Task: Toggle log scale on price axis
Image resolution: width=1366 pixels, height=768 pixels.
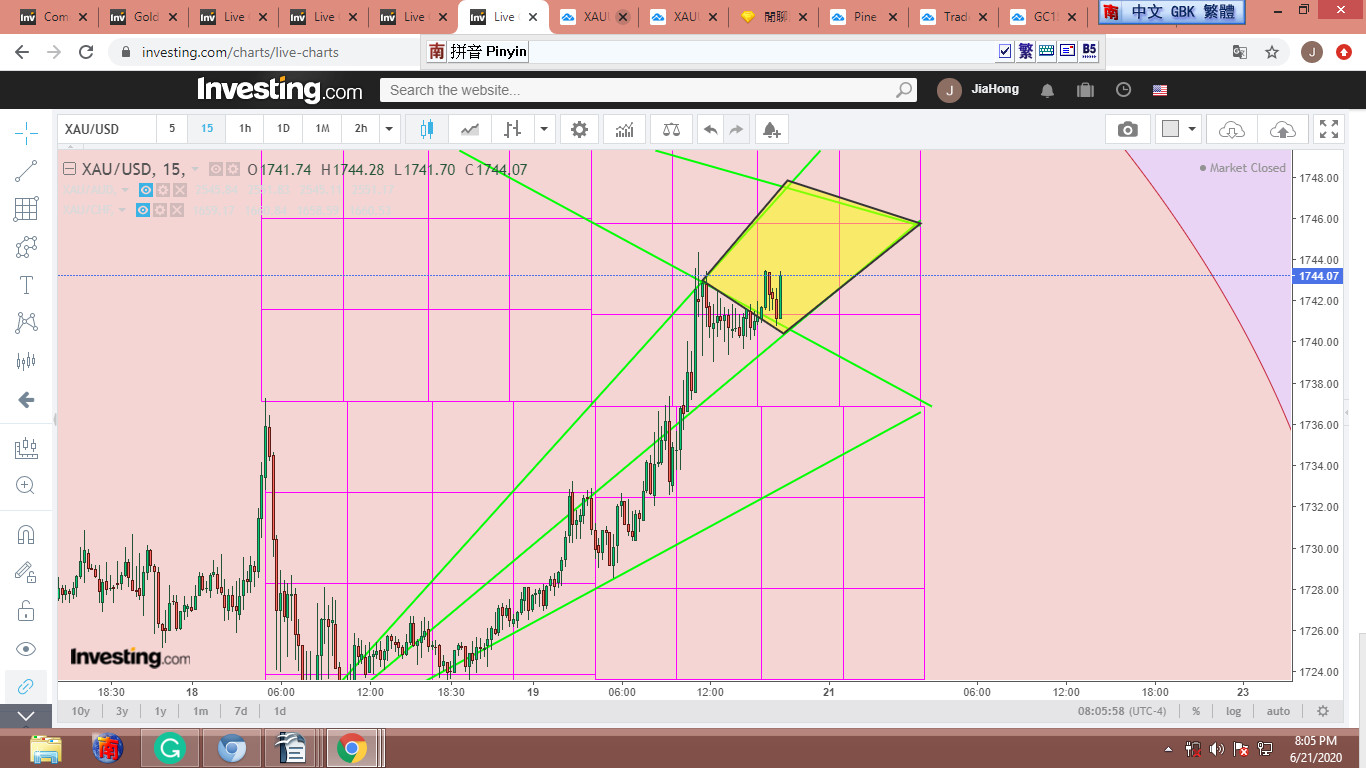Action: coord(1234,711)
